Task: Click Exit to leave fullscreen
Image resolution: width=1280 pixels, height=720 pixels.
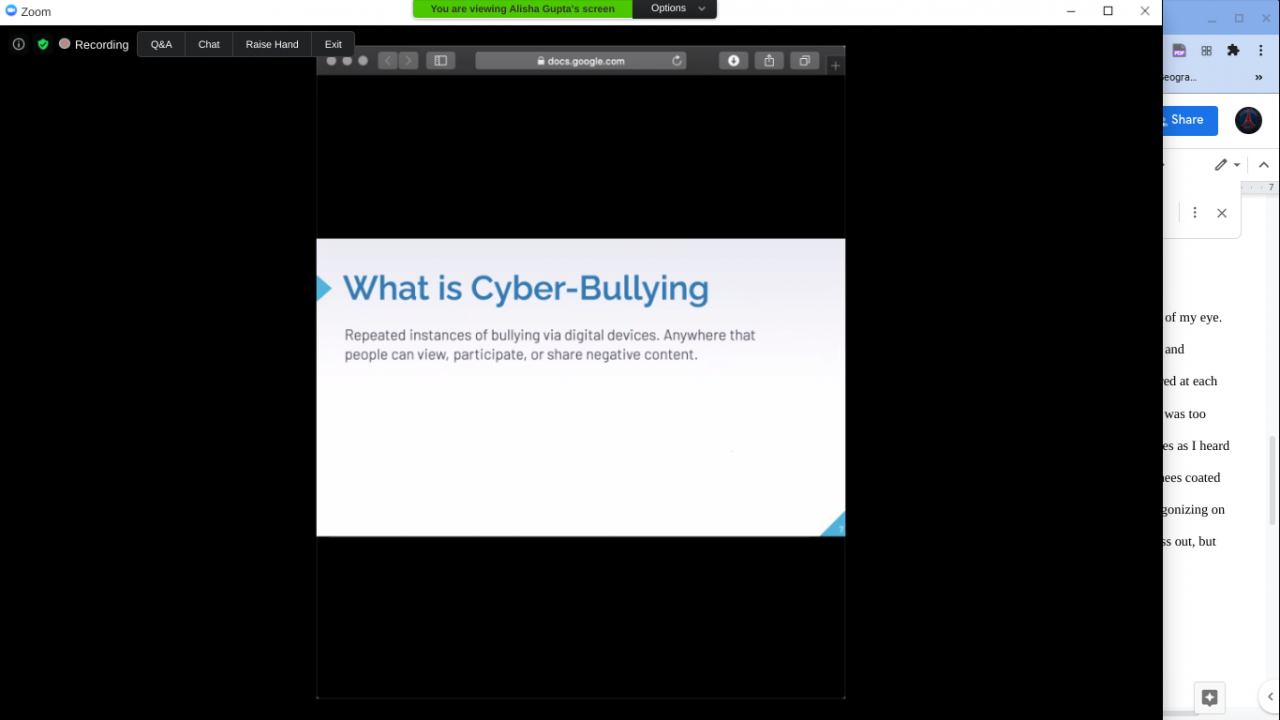Action: pos(333,44)
